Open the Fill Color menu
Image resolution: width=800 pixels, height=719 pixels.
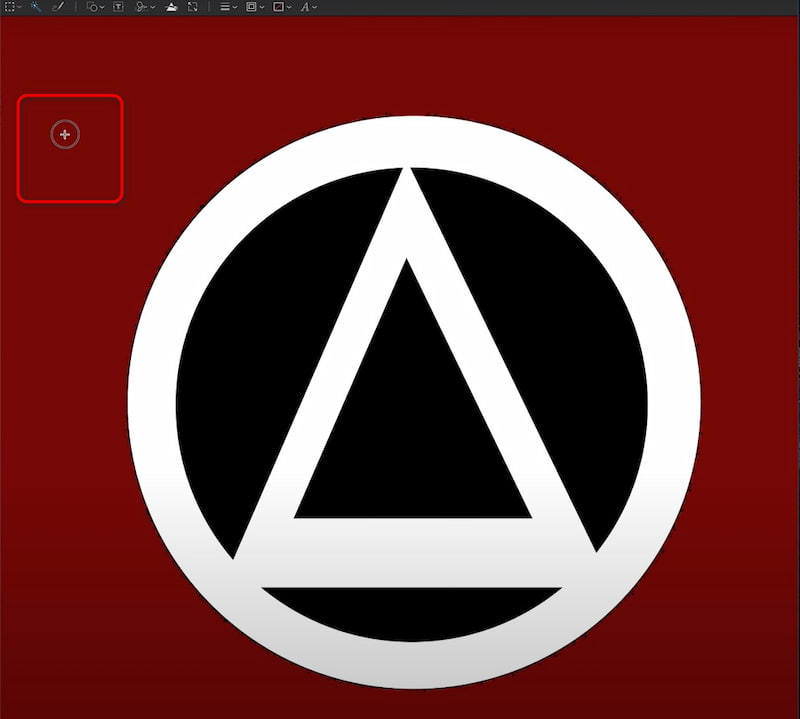tap(282, 7)
